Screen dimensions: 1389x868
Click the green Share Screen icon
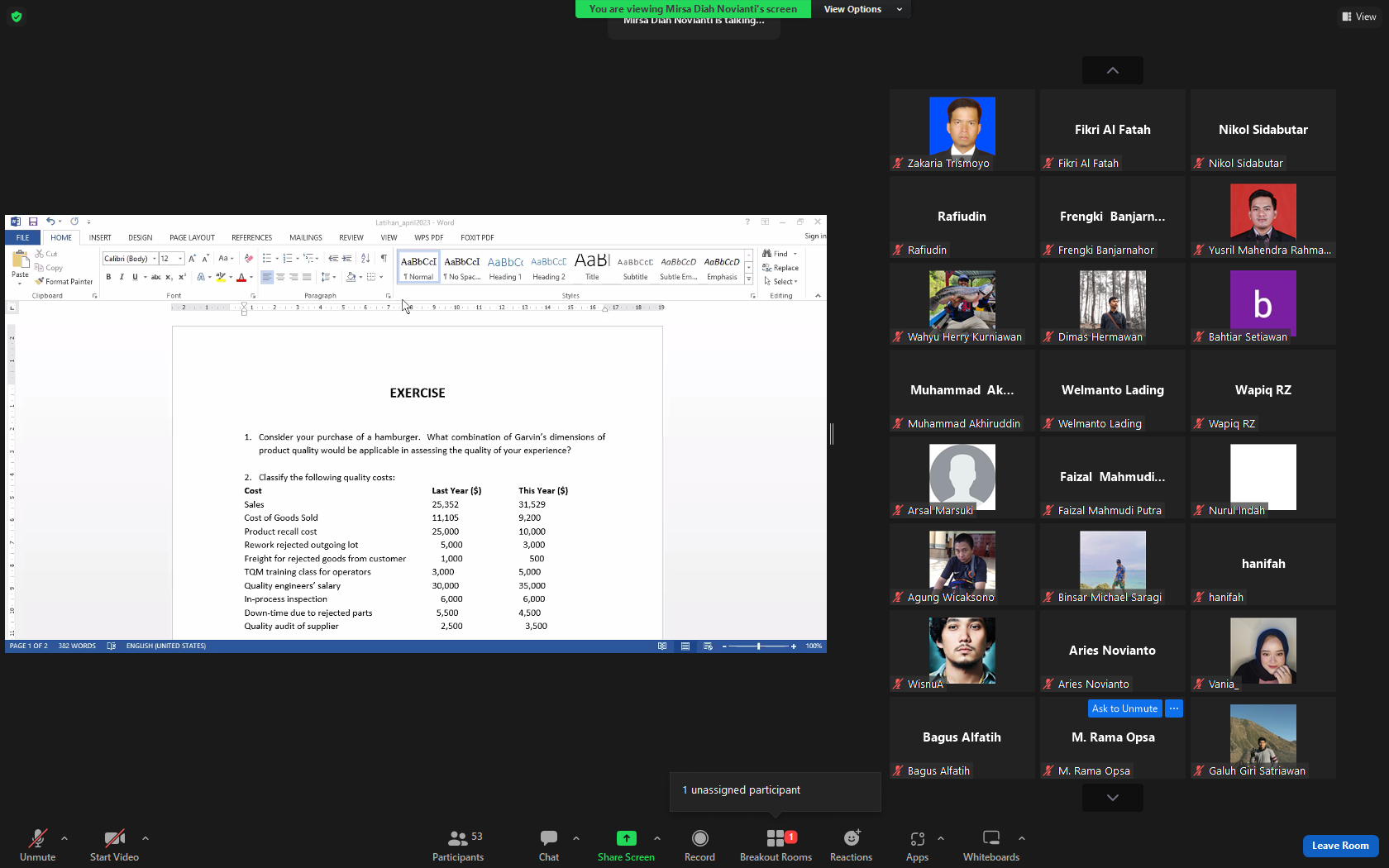coord(627,838)
